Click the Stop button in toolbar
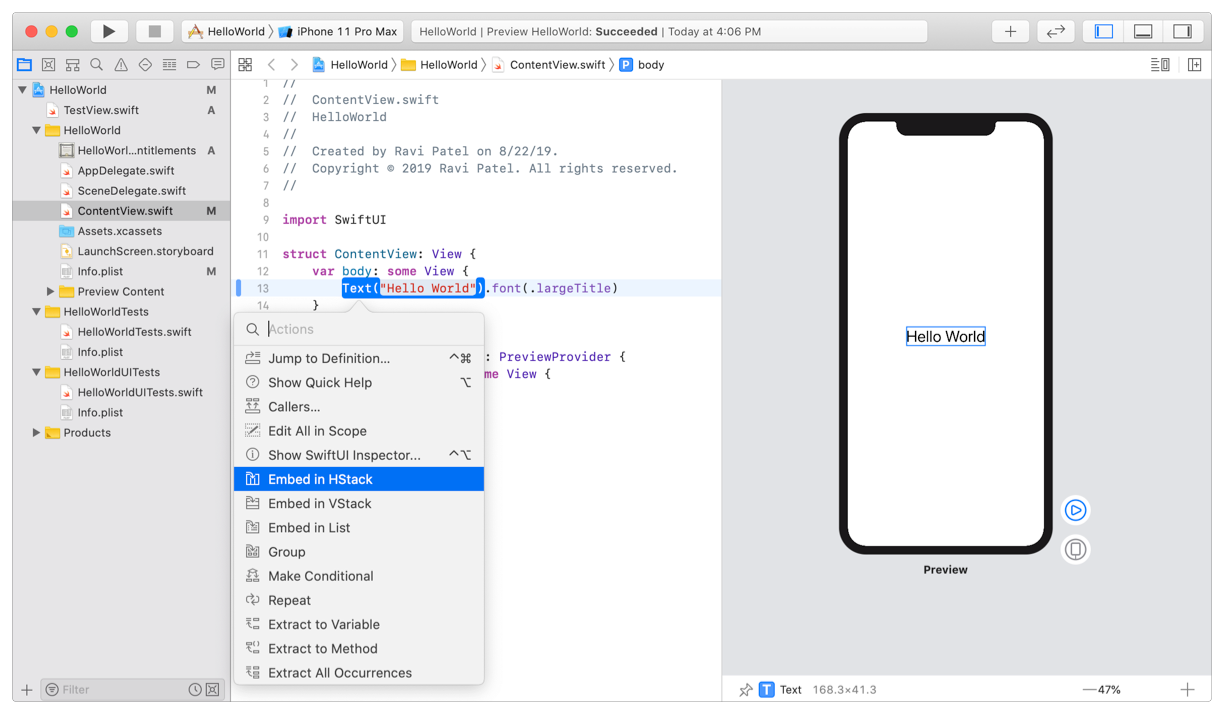This screenshot has width=1224, height=714. 154,31
